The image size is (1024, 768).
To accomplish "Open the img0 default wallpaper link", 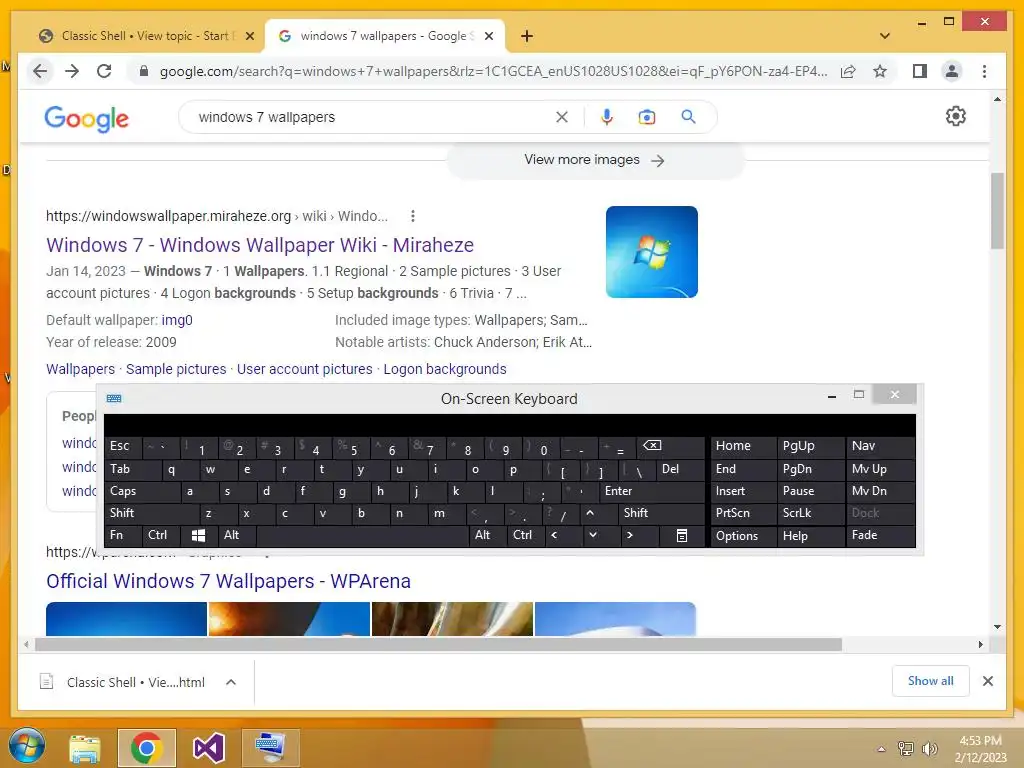I will (x=177, y=320).
